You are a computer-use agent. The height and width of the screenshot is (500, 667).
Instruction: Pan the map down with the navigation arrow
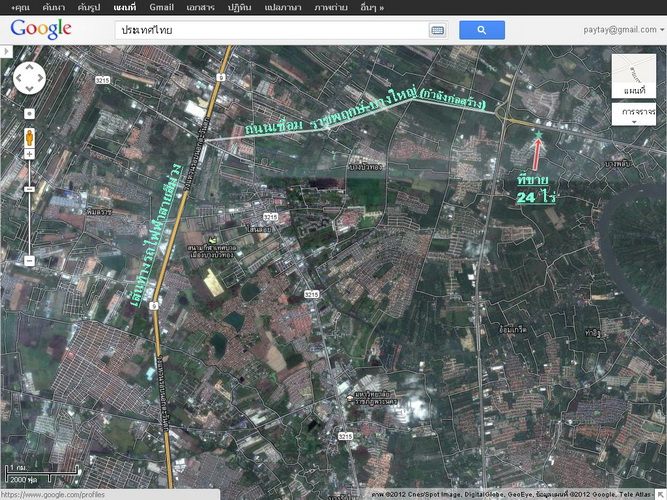pos(29,89)
